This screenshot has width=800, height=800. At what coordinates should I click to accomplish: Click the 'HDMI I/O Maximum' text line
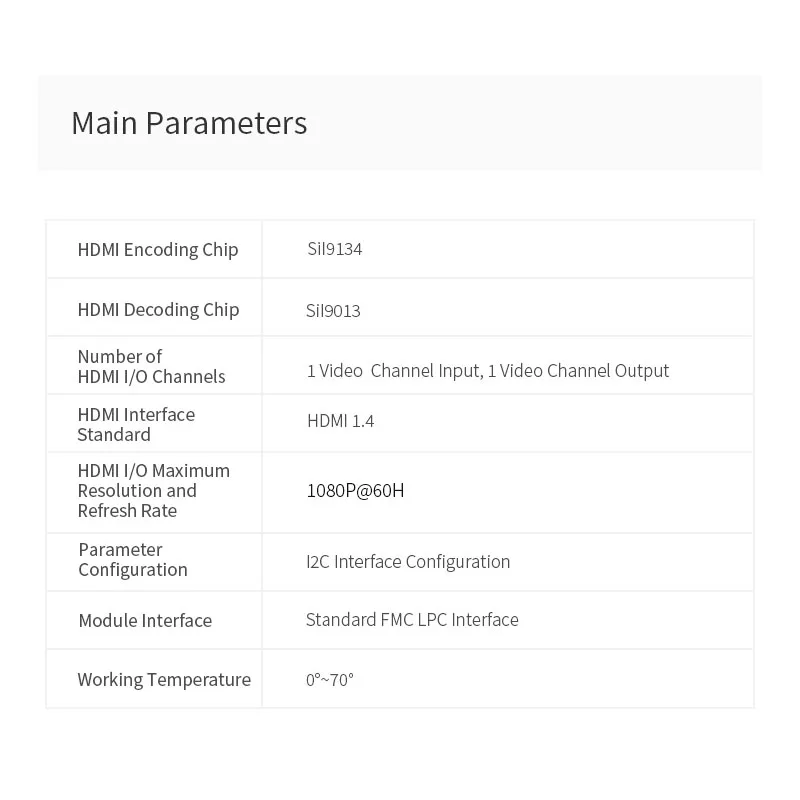pos(154,471)
